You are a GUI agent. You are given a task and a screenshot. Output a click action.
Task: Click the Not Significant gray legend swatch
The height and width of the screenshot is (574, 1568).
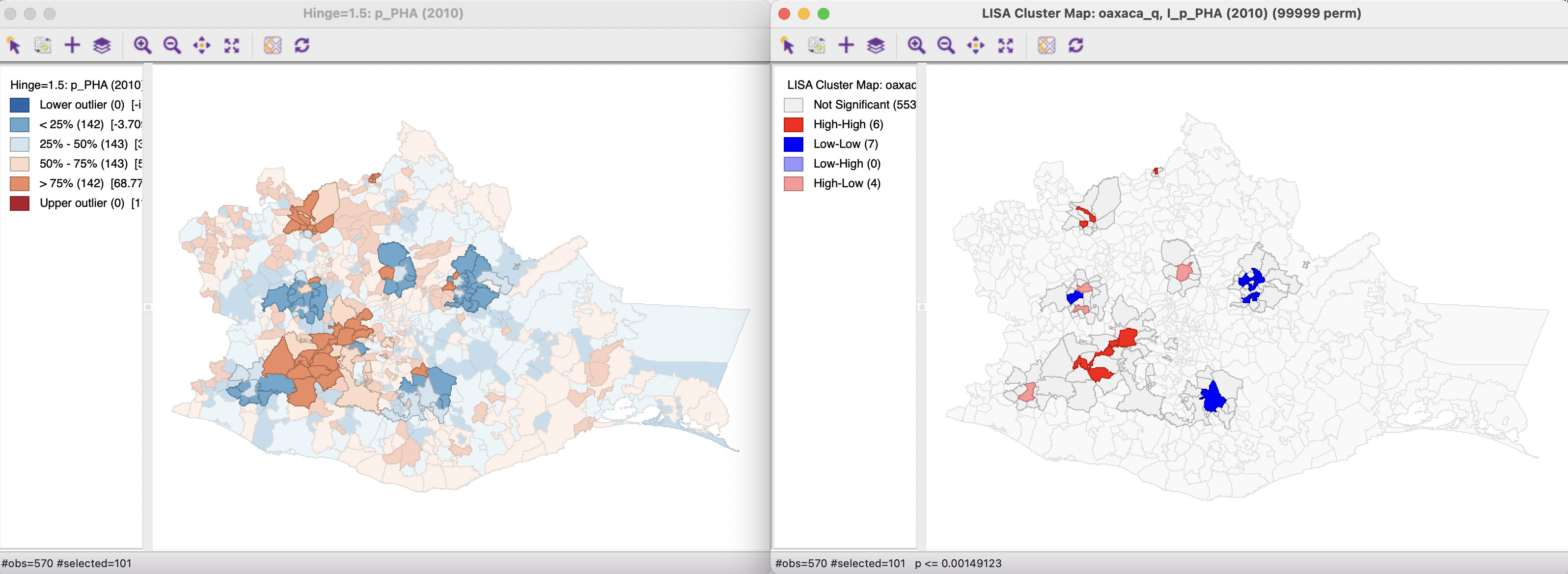tap(793, 105)
